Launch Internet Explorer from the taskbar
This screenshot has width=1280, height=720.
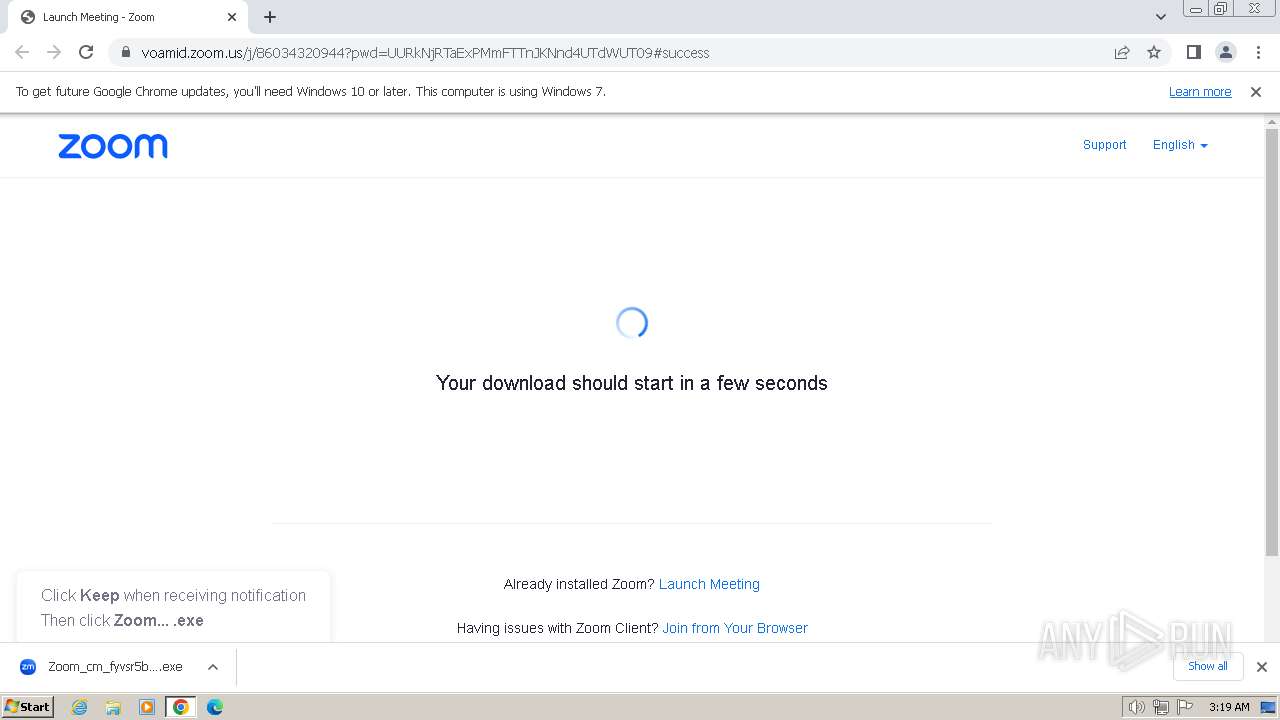pyautogui.click(x=79, y=707)
